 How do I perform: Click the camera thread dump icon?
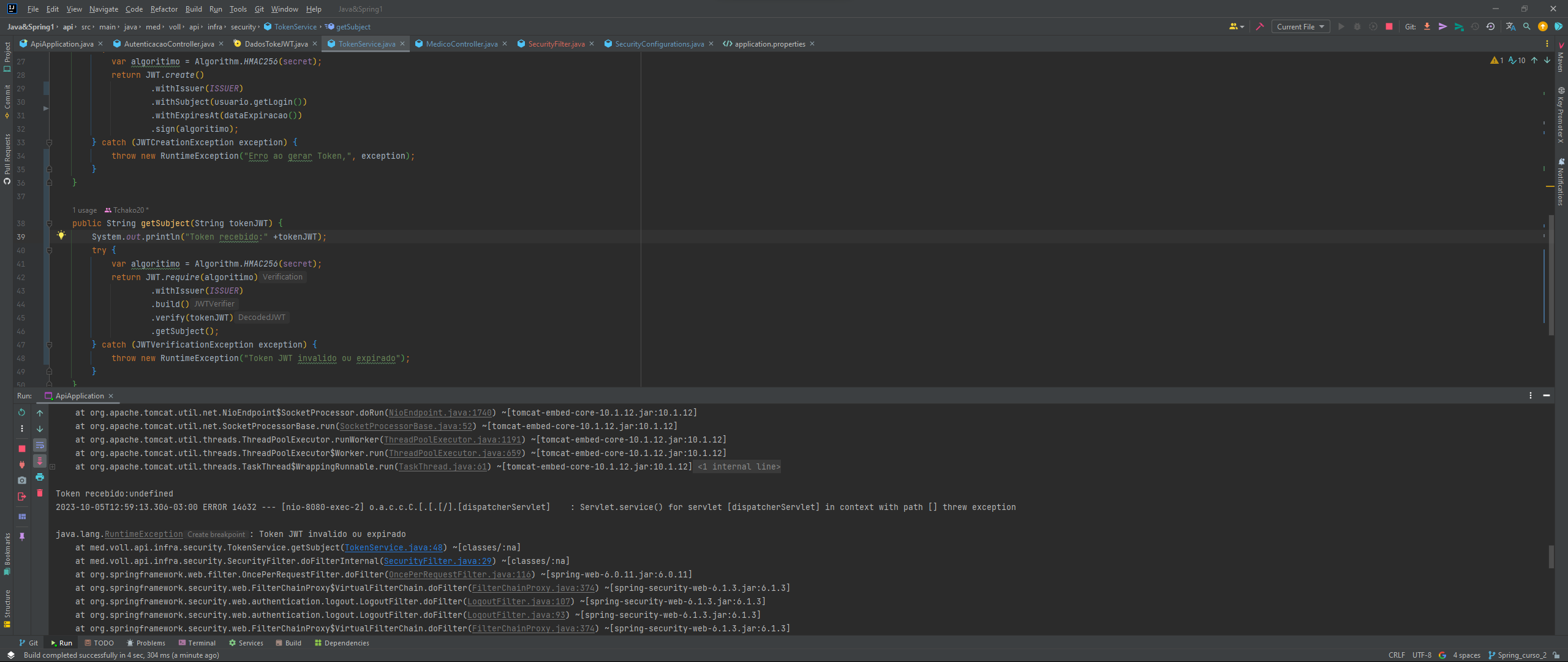click(x=22, y=480)
